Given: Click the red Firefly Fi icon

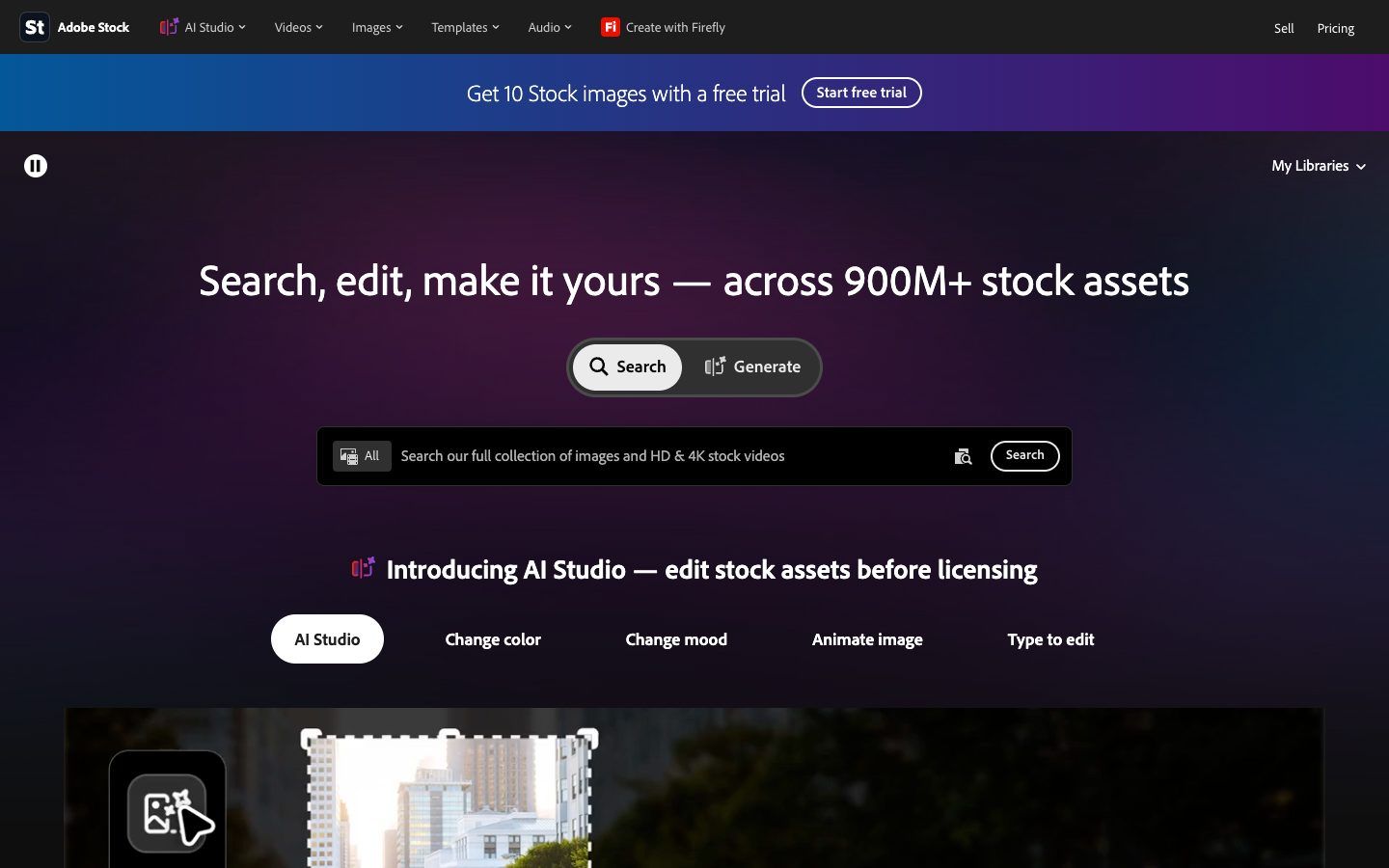Looking at the screenshot, I should point(610,27).
